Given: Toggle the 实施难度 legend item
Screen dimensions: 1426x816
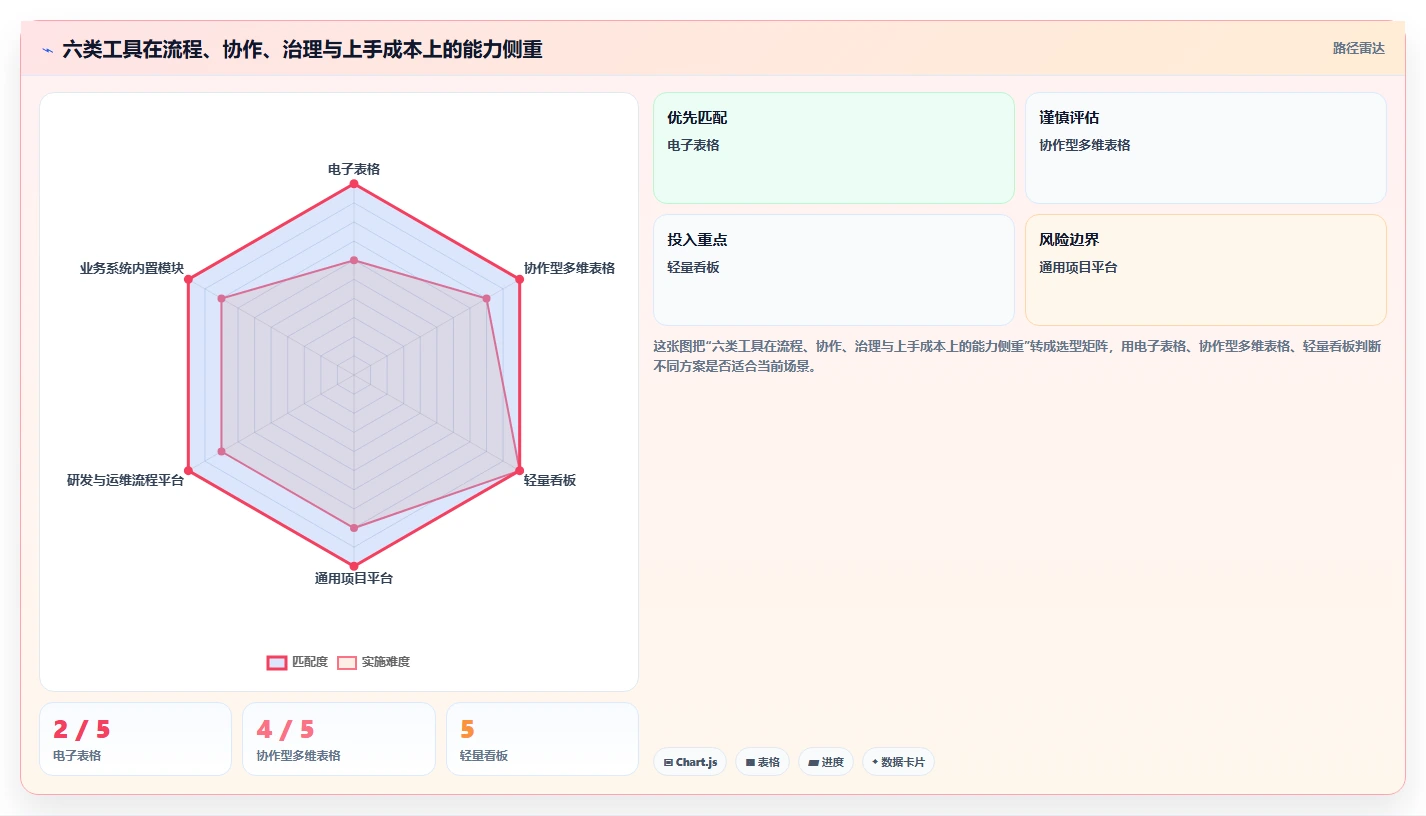Looking at the screenshot, I should pyautogui.click(x=374, y=662).
